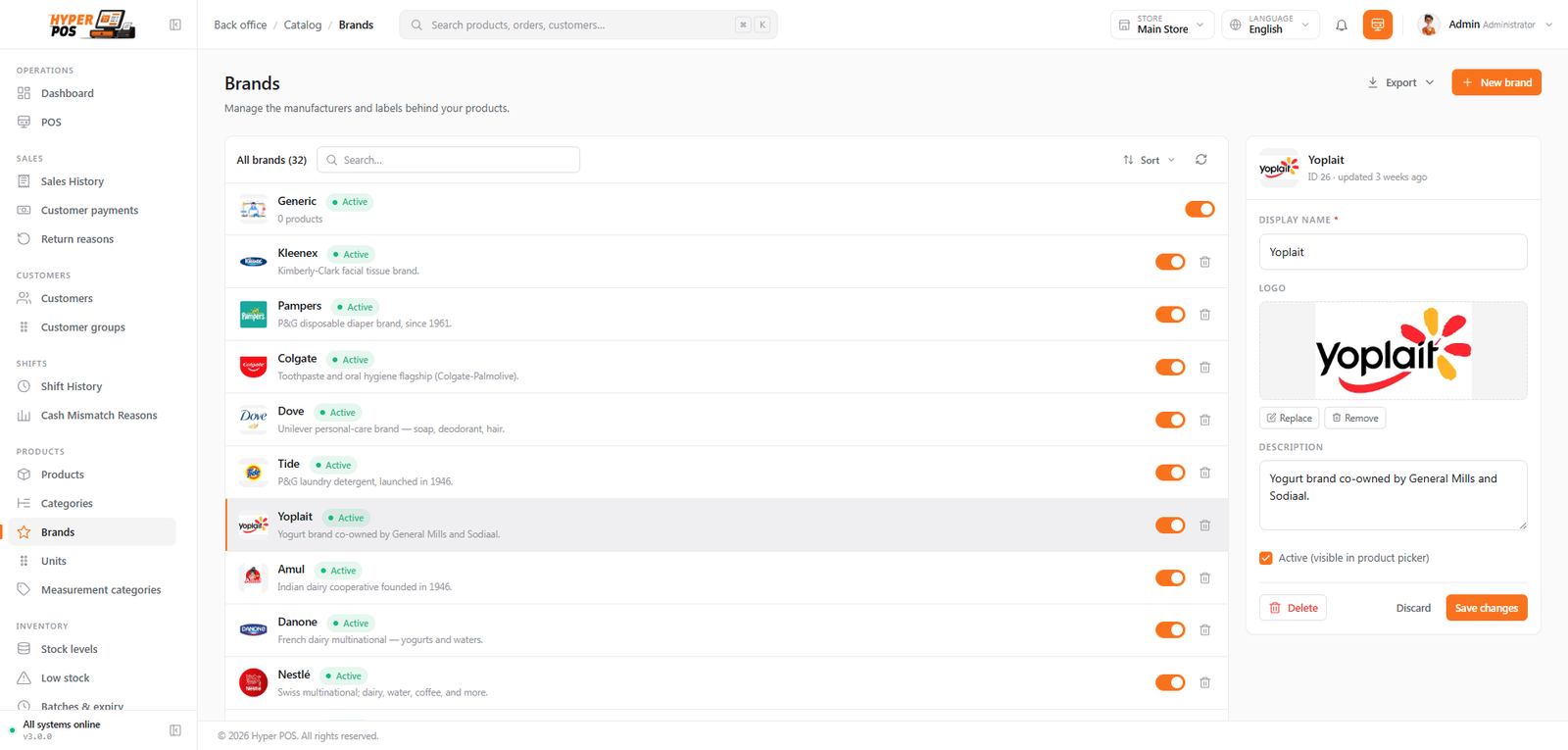Open the orange POS terminal icon button

pyautogui.click(x=1377, y=25)
